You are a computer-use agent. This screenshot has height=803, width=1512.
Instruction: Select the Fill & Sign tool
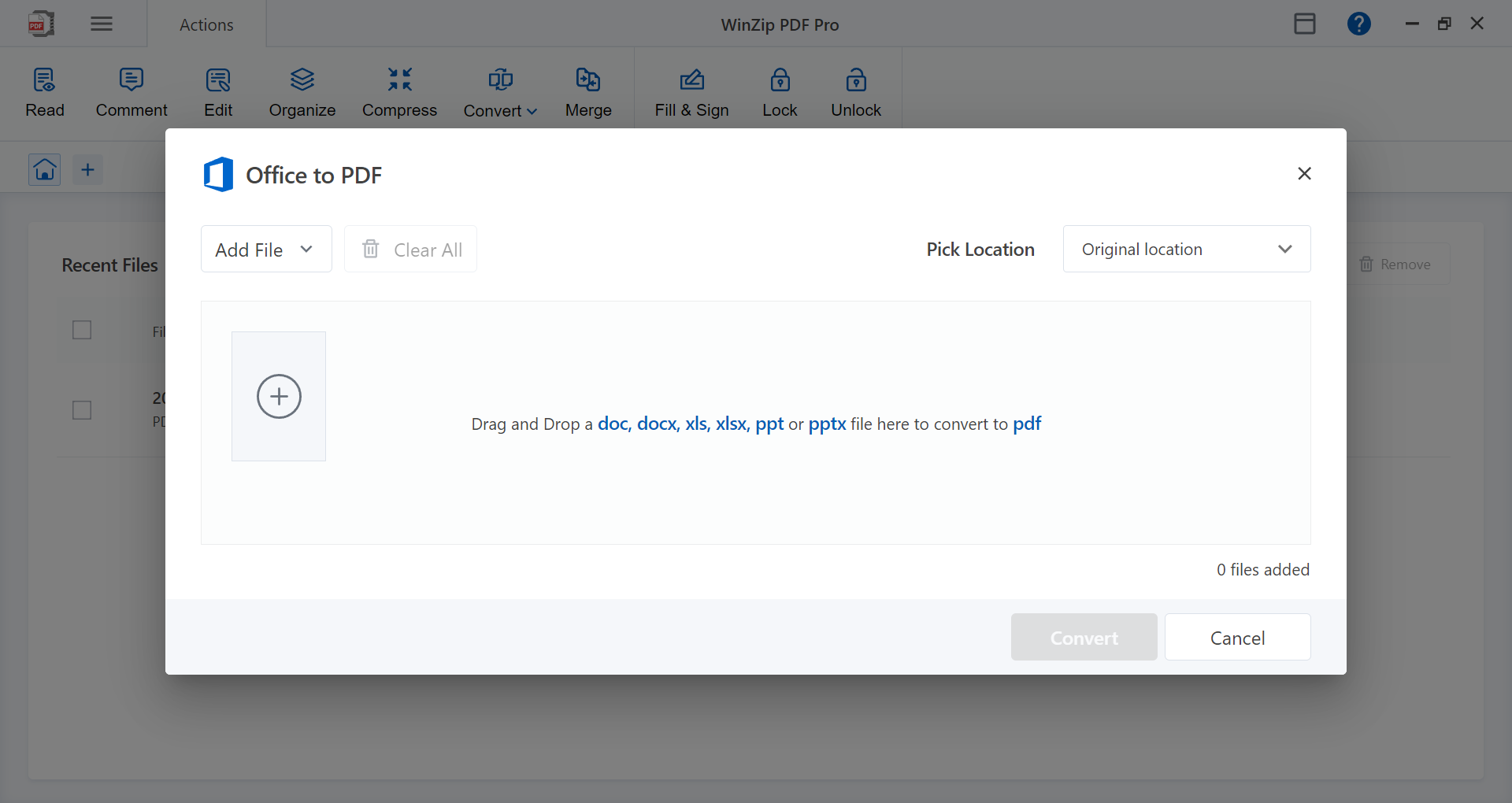[691, 91]
